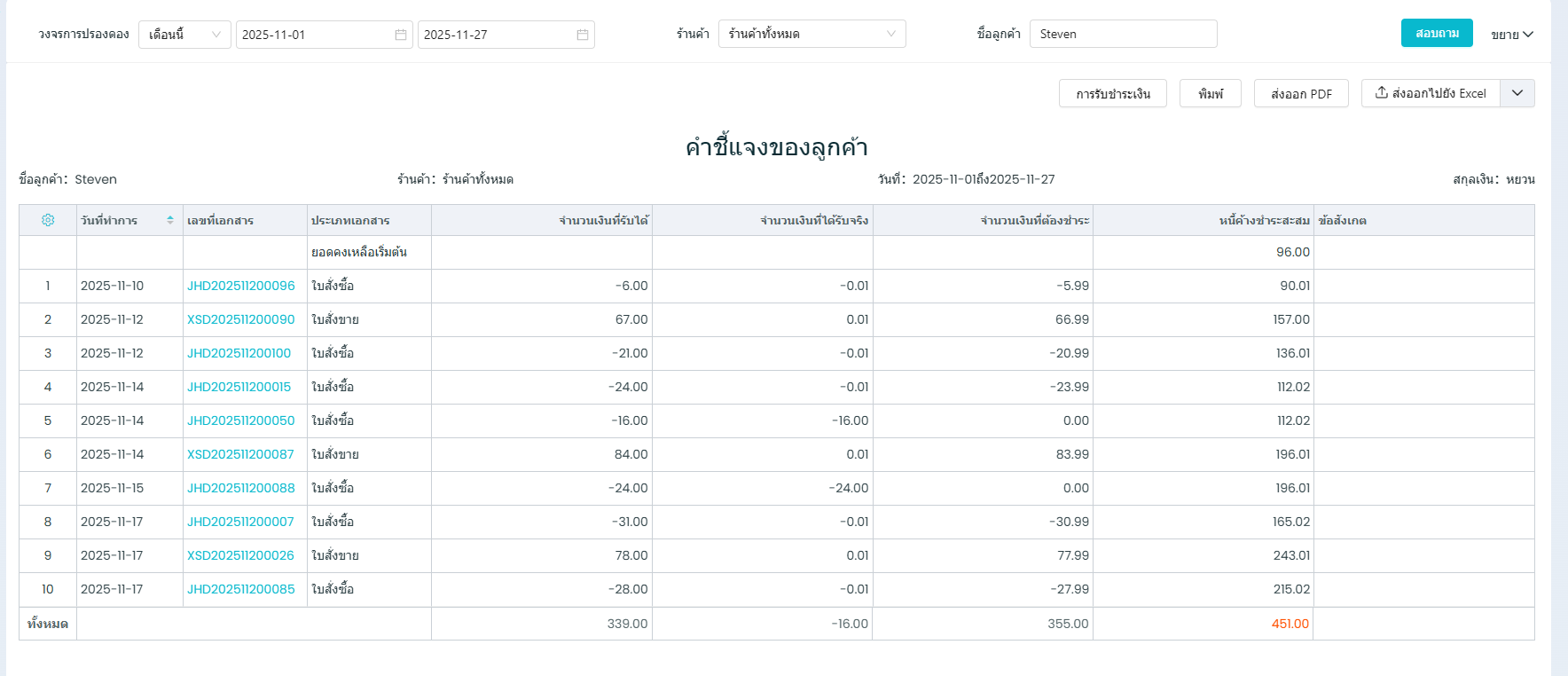Click the print button
This screenshot has height=676, width=1568.
[1210, 93]
